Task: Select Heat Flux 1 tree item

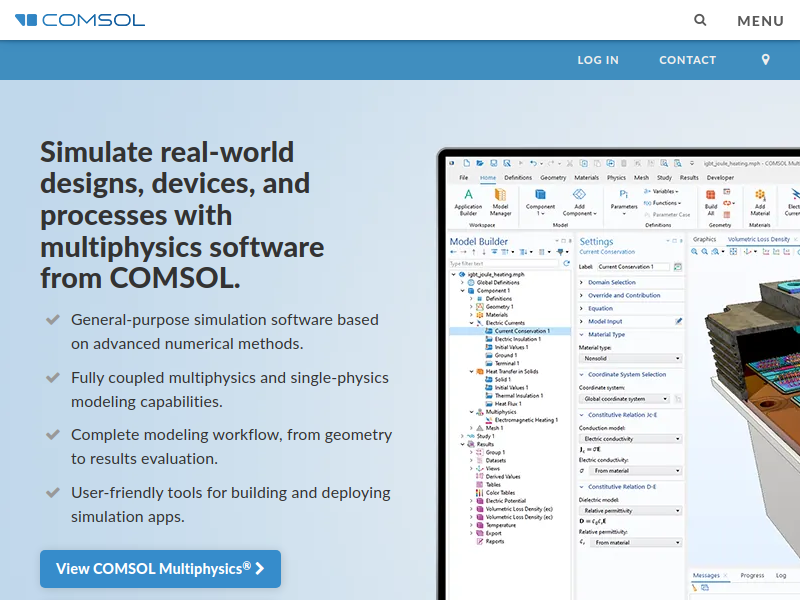Action: pos(508,404)
